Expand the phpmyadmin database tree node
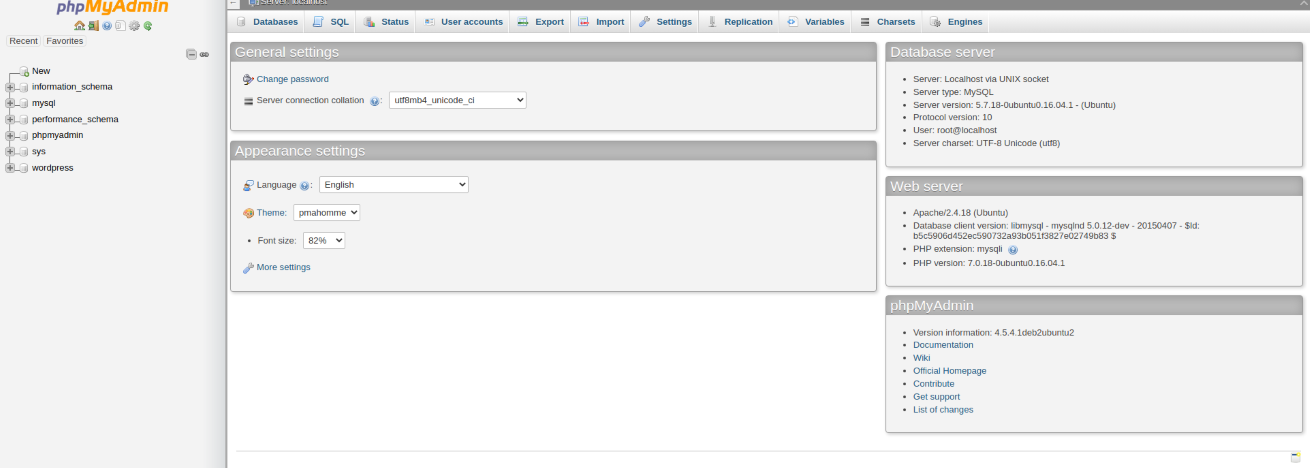Screen dimensions: 1310x468 tap(10, 135)
